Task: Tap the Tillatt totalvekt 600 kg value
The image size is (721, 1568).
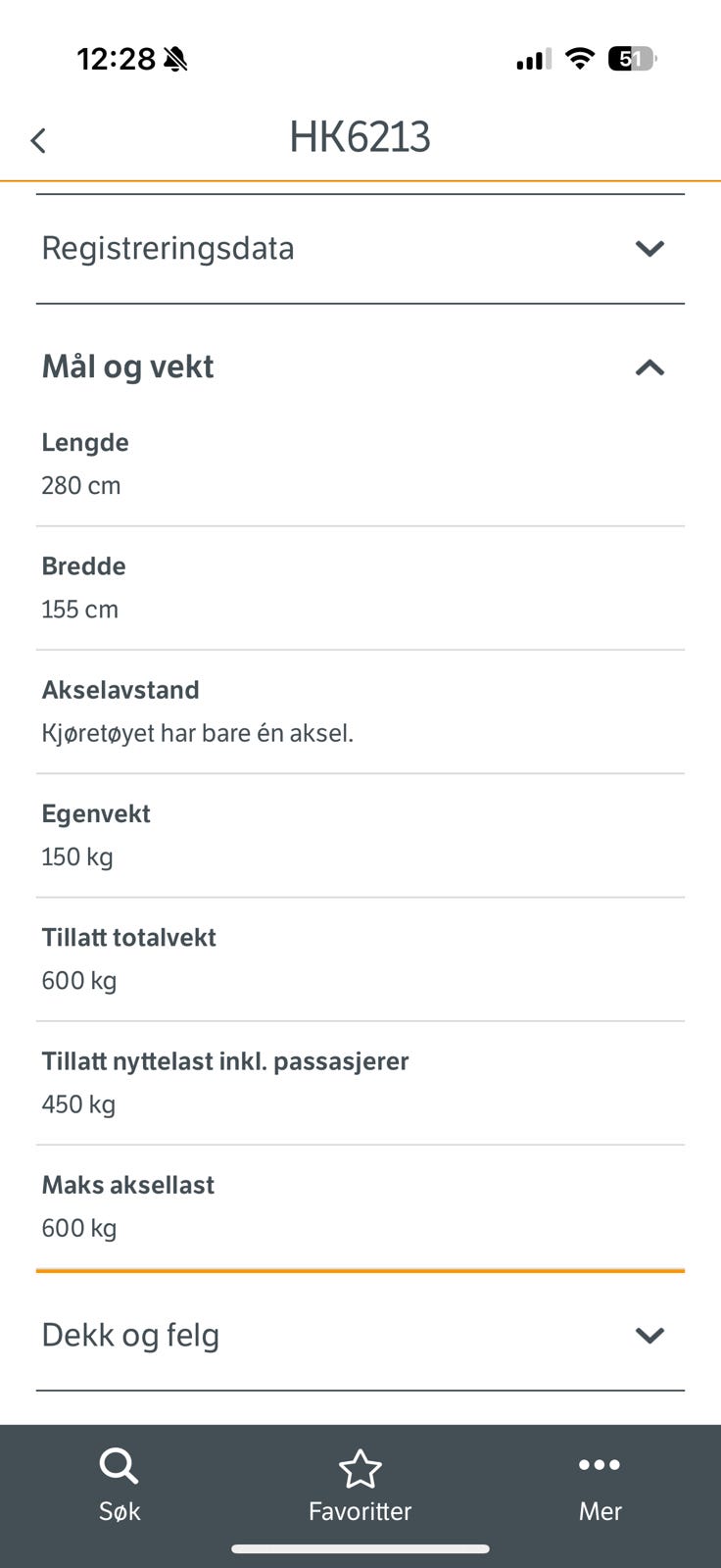Action: click(x=79, y=980)
